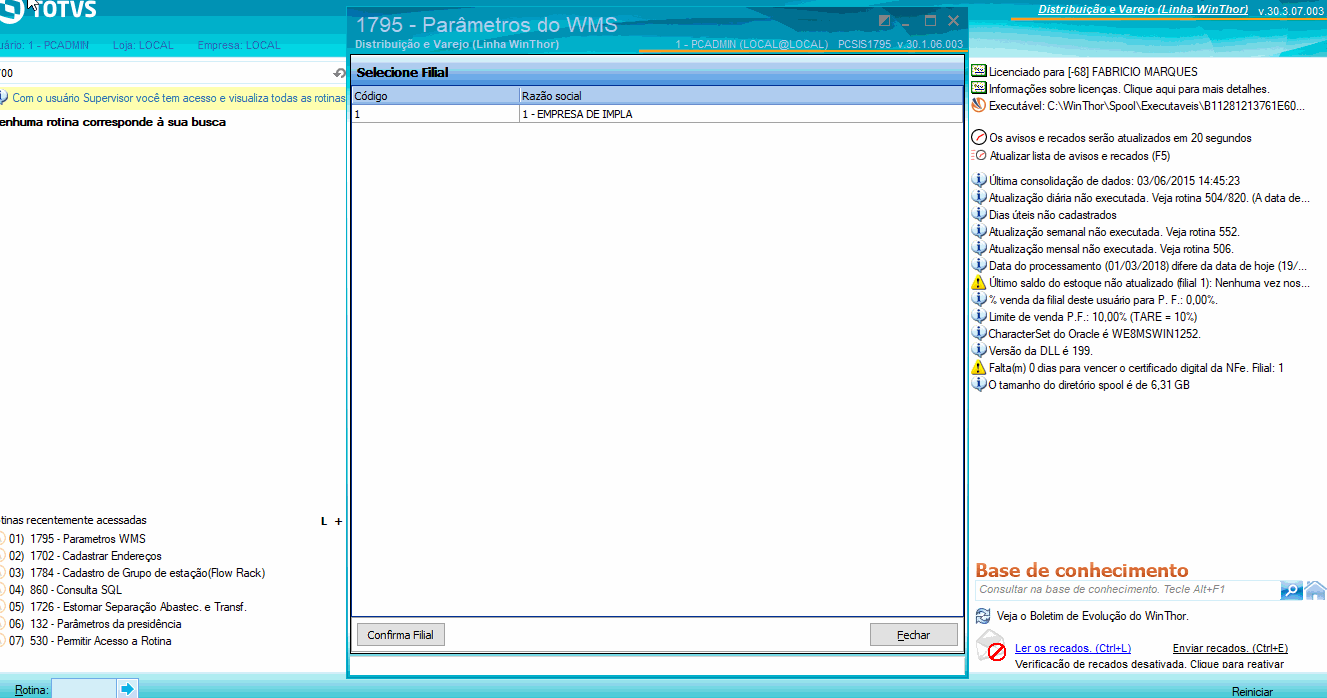
Task: Click the knowledge base search input field
Action: [x=1128, y=590]
